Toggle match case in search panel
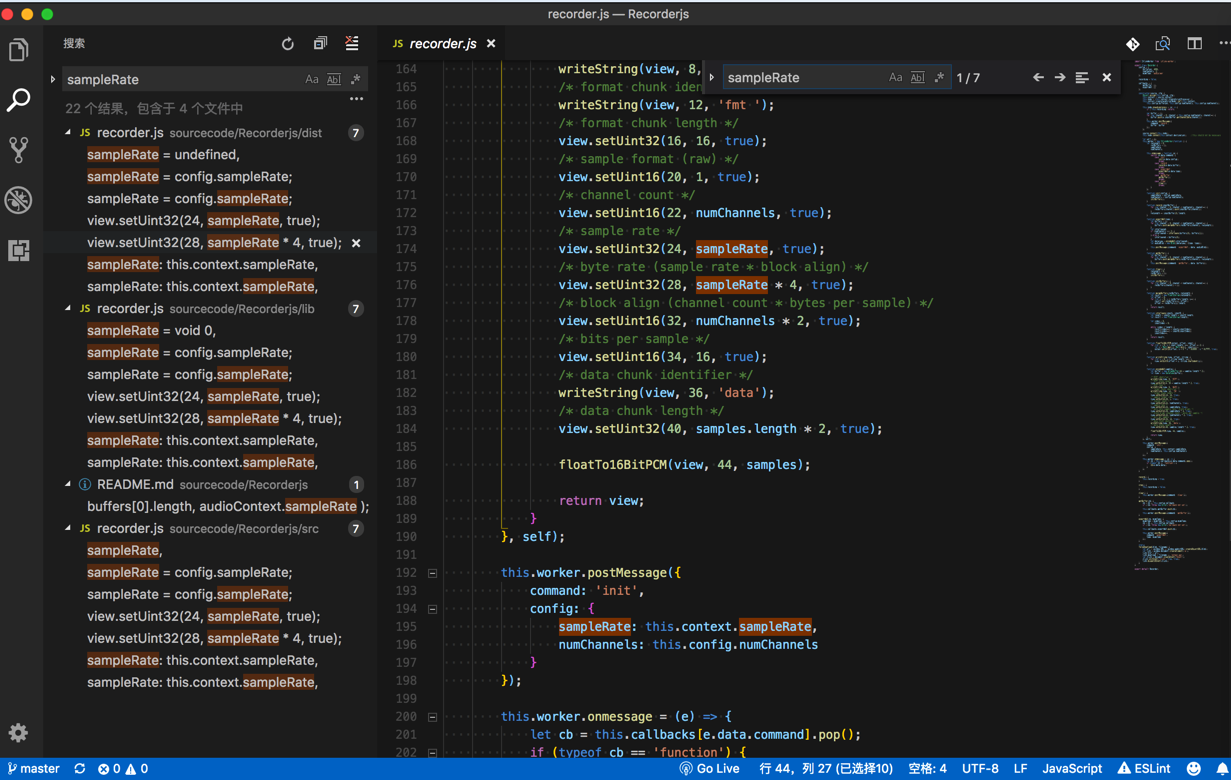The height and width of the screenshot is (780, 1231). tap(312, 79)
